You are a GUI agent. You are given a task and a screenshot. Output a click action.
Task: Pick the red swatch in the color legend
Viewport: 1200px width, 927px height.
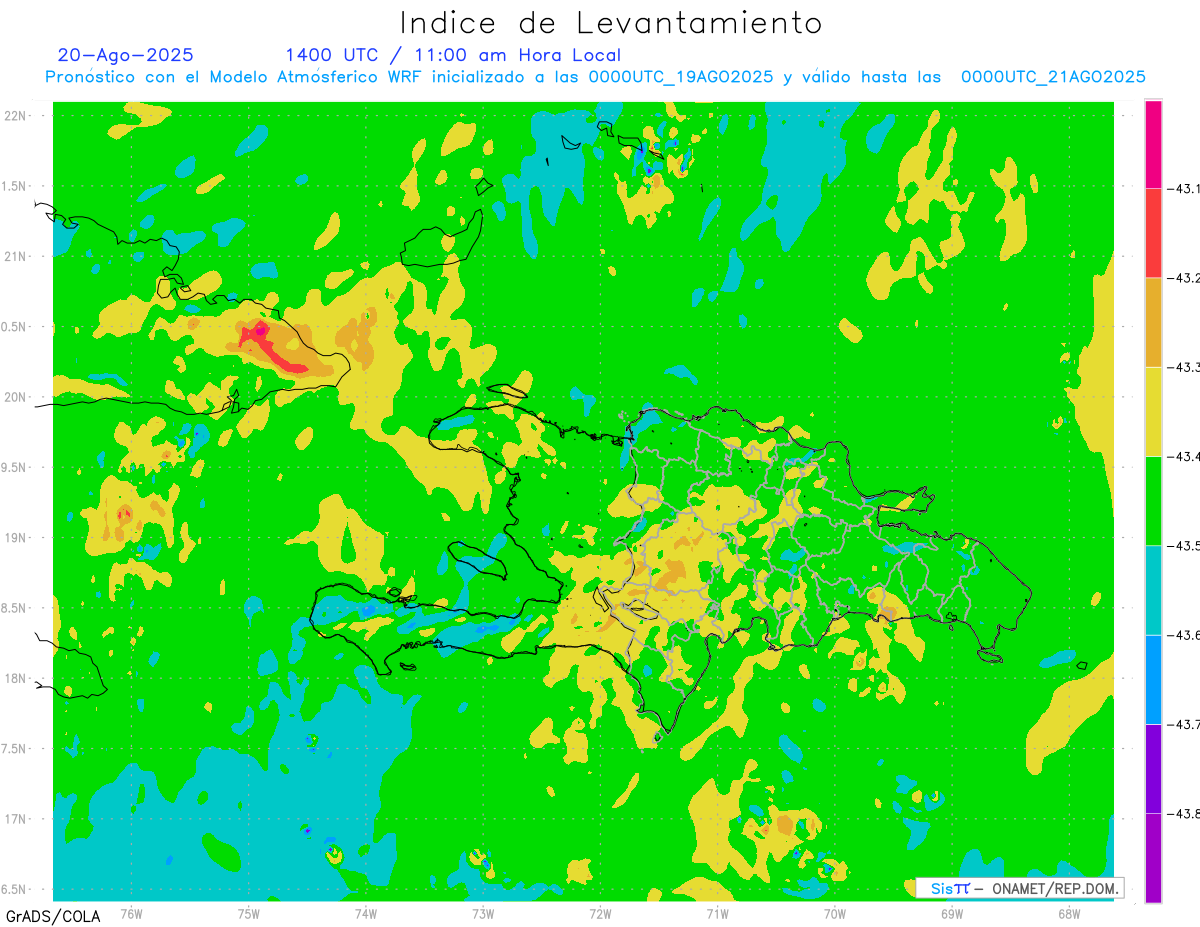pos(1153,233)
